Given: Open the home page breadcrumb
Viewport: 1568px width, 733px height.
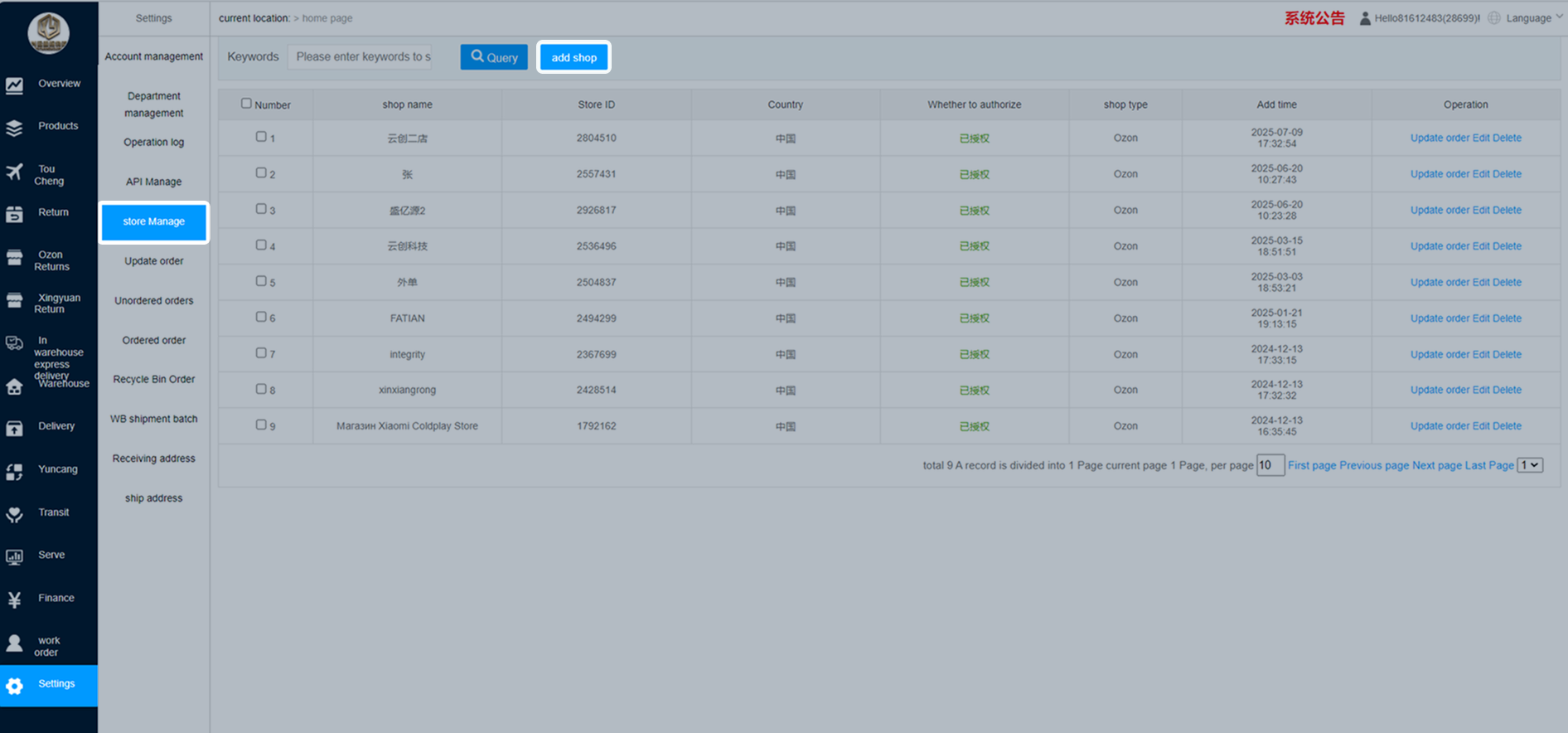Looking at the screenshot, I should pyautogui.click(x=327, y=18).
